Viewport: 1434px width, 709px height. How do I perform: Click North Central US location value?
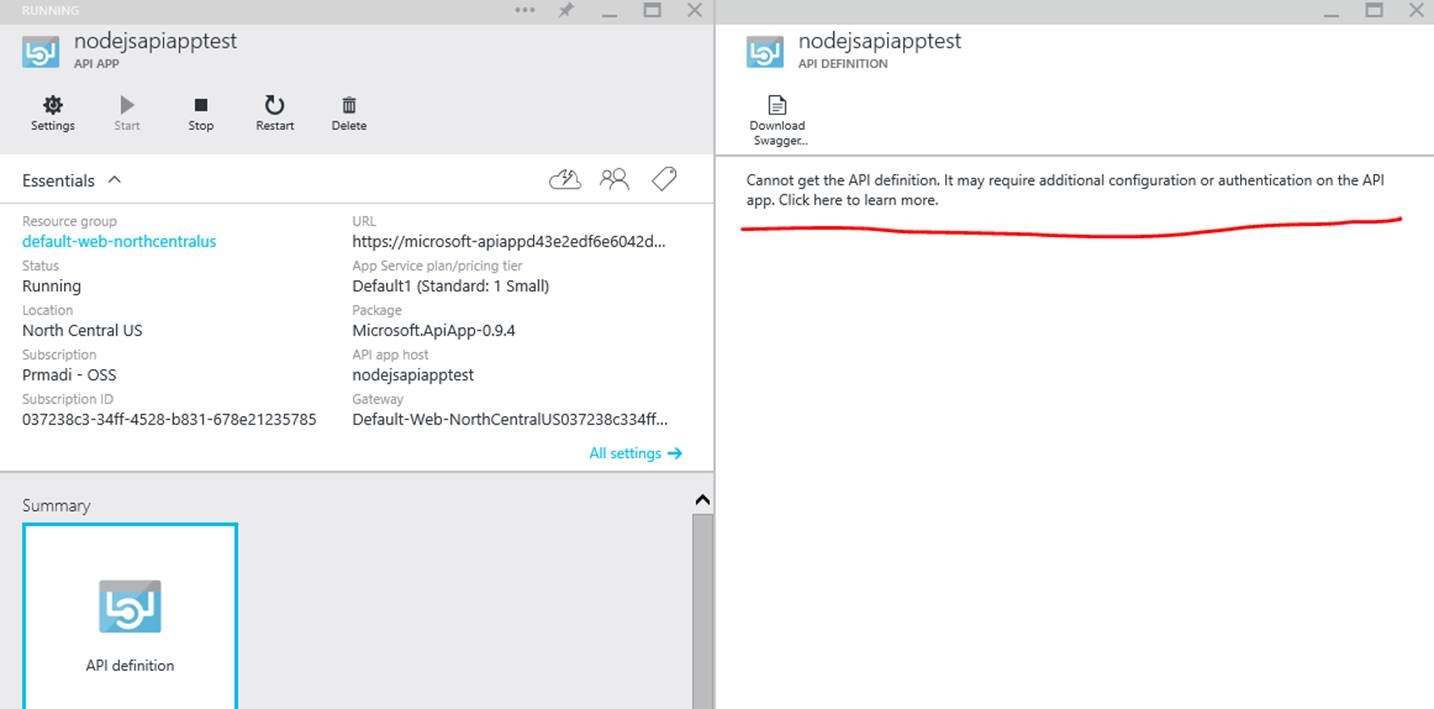tap(82, 330)
